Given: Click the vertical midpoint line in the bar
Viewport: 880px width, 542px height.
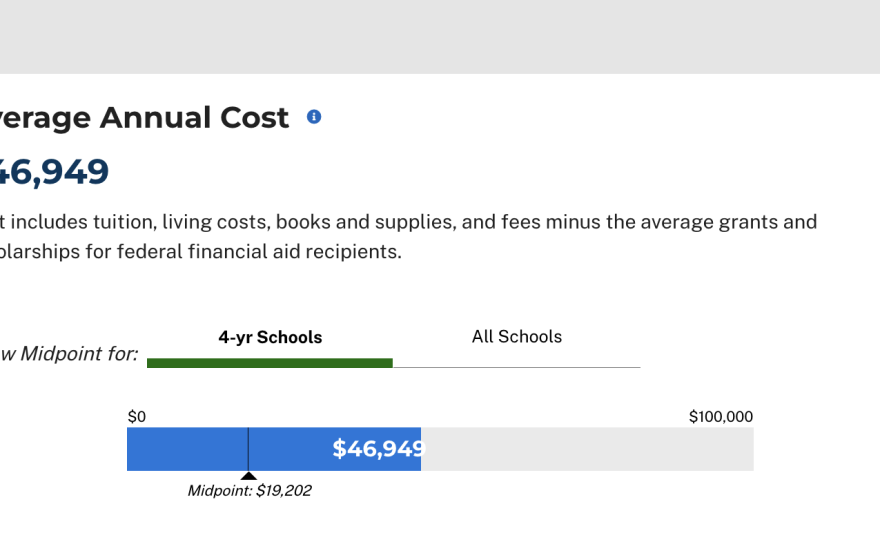Looking at the screenshot, I should point(248,449).
